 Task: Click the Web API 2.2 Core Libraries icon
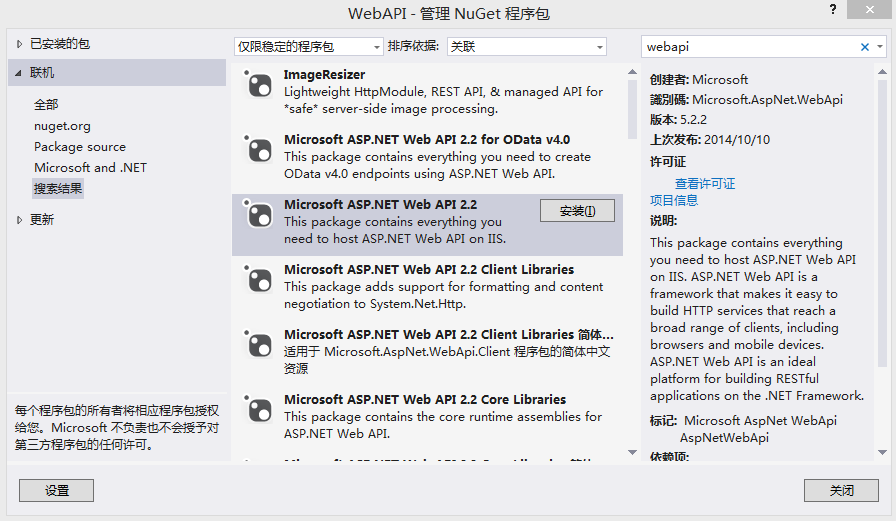tap(258, 410)
